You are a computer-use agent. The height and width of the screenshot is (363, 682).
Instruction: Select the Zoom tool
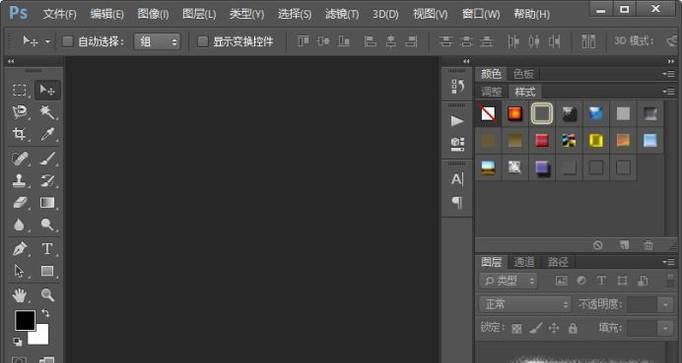47,296
